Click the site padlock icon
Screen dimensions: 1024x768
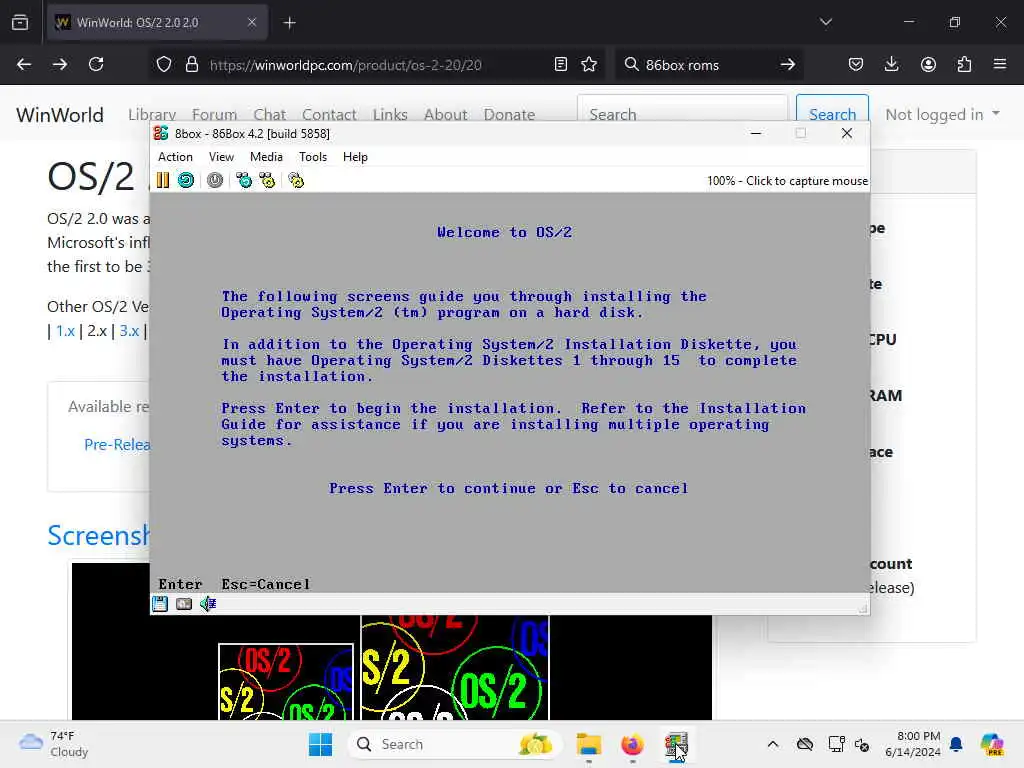click(191, 65)
